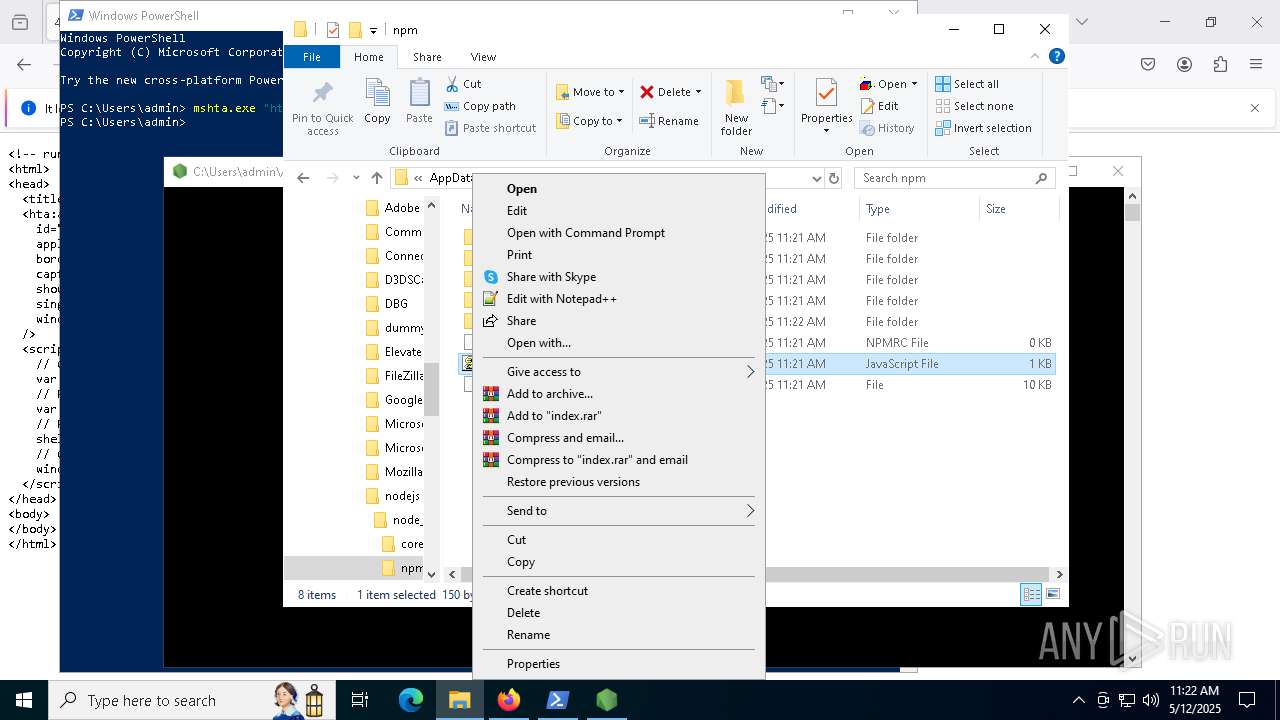
Task: Click Invert selection in ribbon
Action: click(983, 128)
